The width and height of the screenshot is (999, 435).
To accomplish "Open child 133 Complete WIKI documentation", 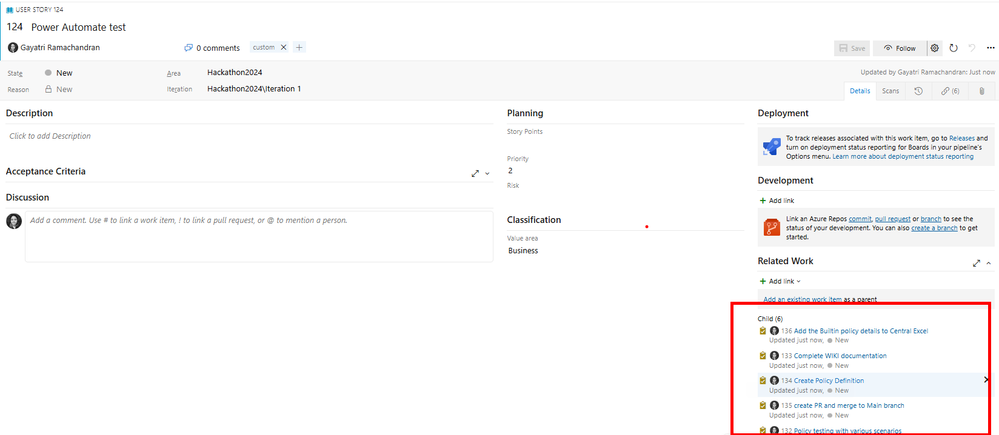I will coord(840,355).
